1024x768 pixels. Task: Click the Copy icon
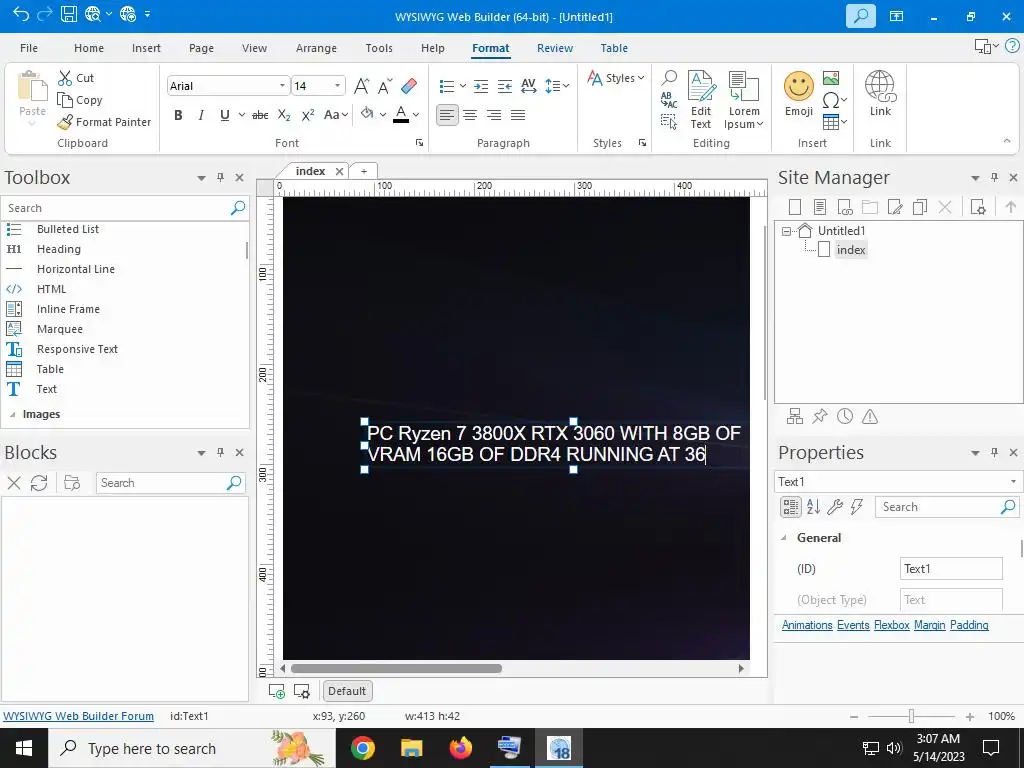[65, 100]
